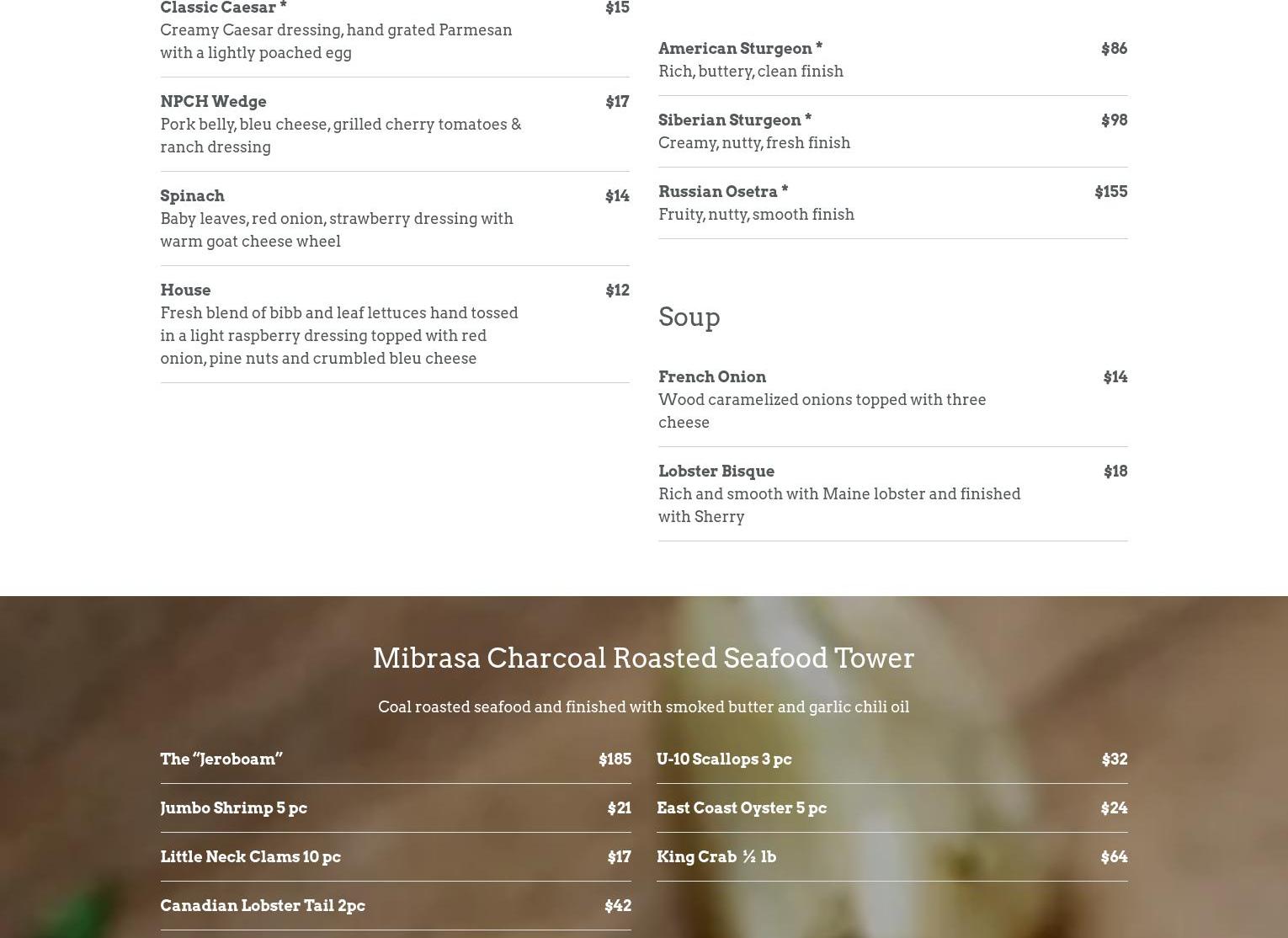Click the $17 price of NPCH Wedge
Screen dimensions: 1288x938
tap(617, 101)
